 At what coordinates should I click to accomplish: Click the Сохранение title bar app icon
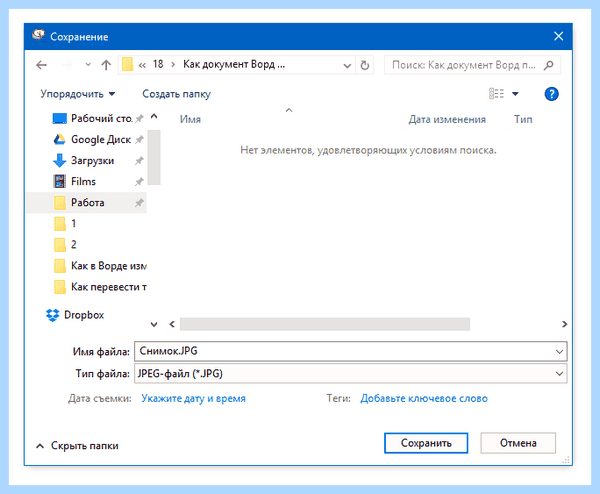tap(38, 36)
